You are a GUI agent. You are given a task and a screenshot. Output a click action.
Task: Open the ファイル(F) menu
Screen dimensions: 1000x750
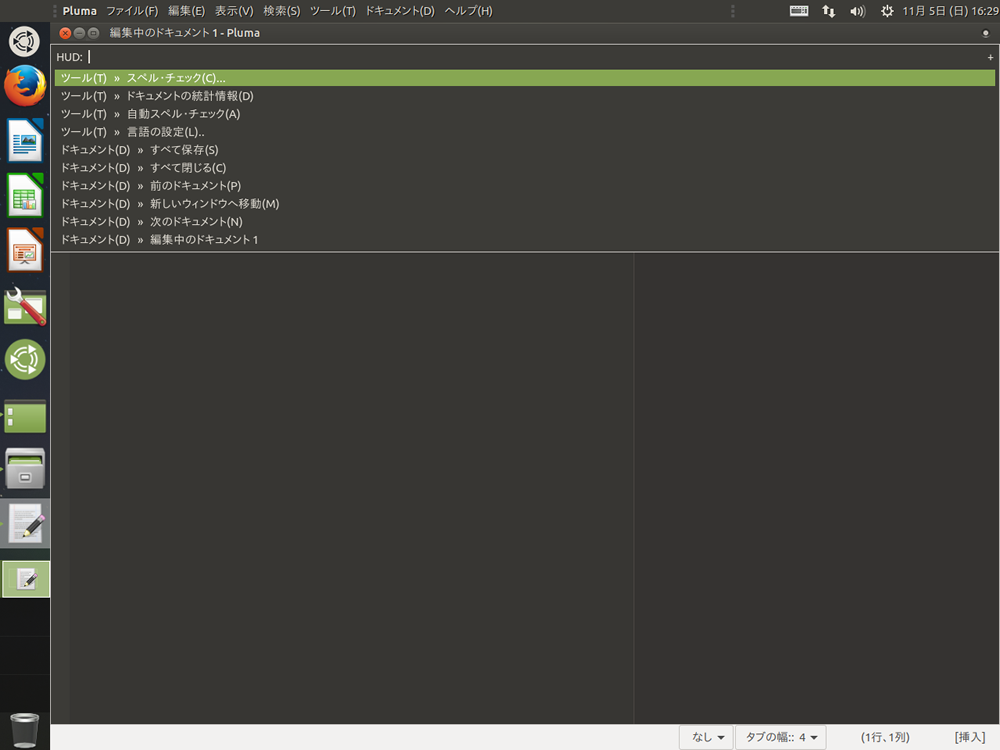pyautogui.click(x=132, y=11)
